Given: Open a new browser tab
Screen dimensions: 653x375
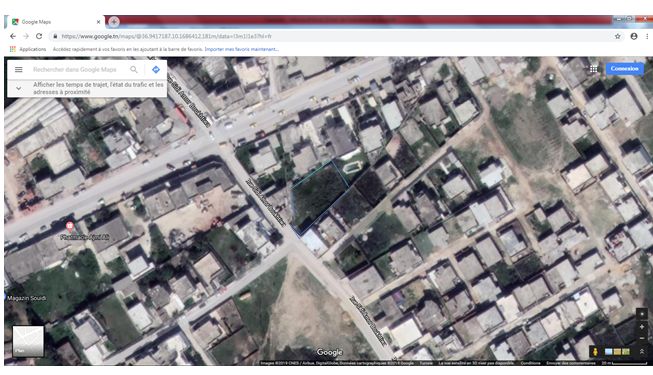Looking at the screenshot, I should coord(113,21).
